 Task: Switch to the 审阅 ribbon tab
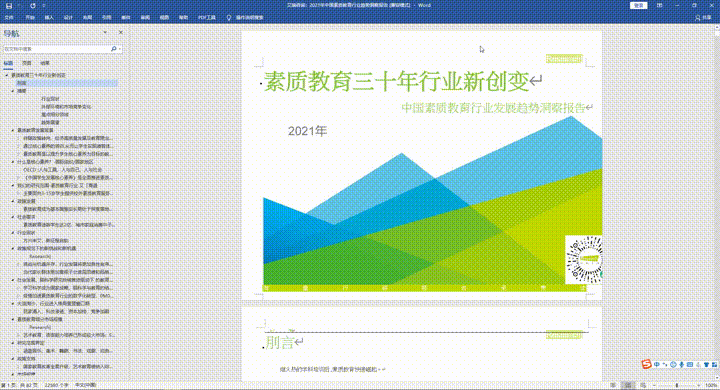pos(145,17)
